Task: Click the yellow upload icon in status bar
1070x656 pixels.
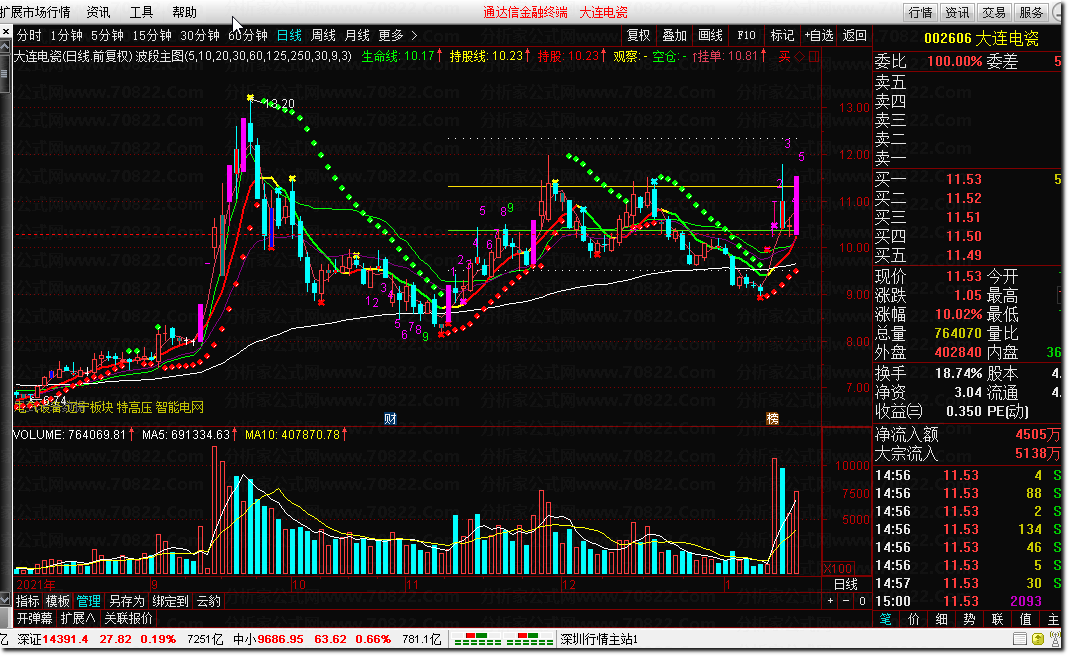Action: click(1037, 640)
